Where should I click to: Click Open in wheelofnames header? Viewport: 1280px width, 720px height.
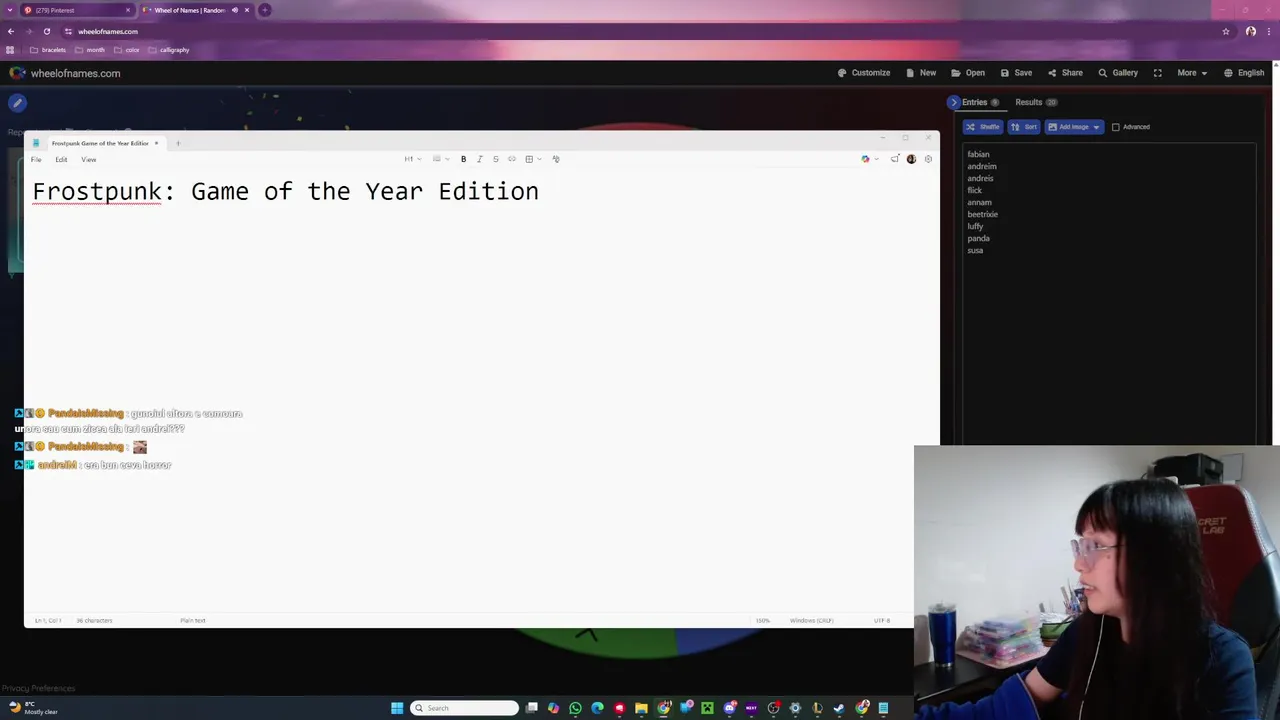click(968, 73)
